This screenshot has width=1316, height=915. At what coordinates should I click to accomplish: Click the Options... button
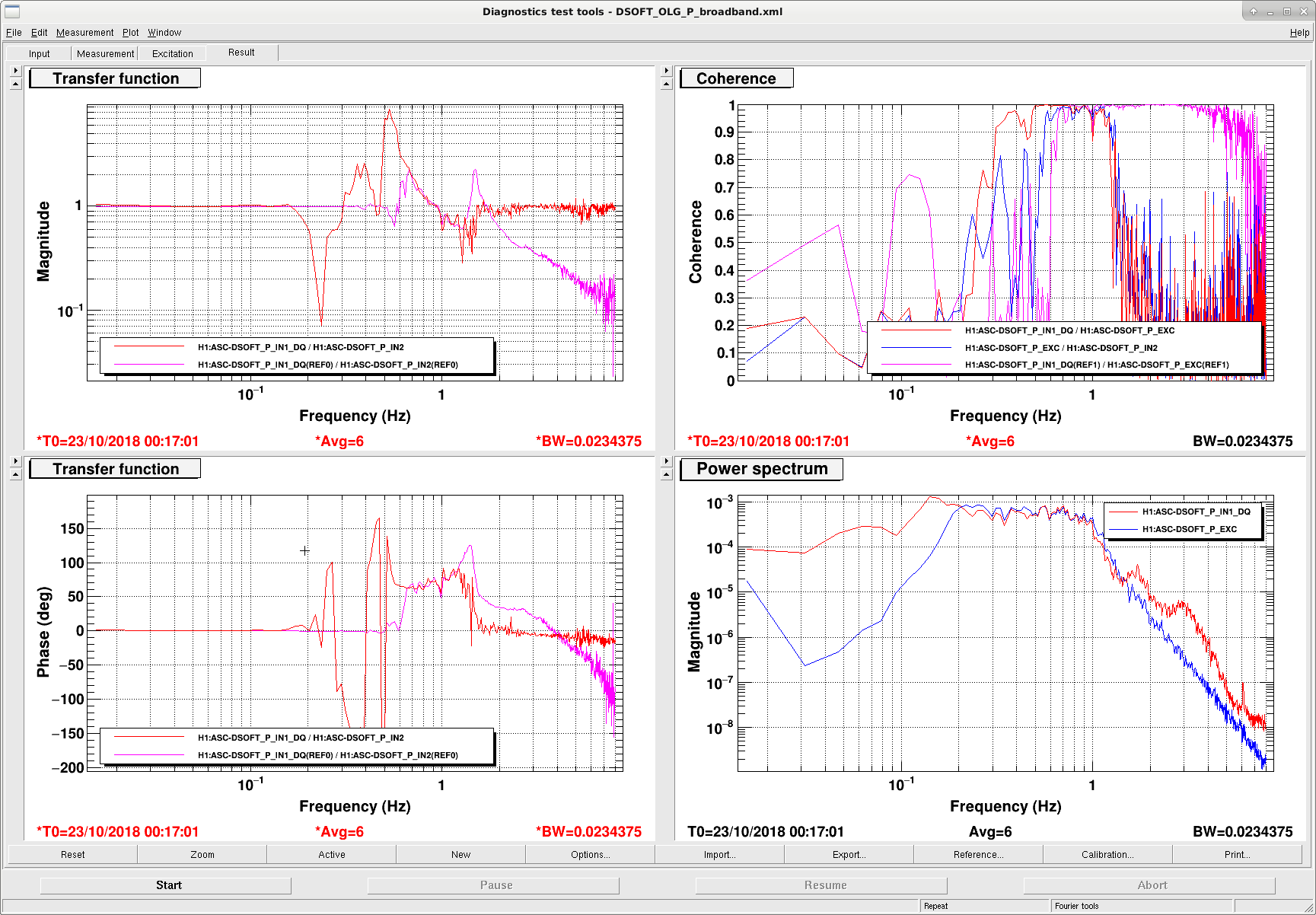(x=591, y=855)
